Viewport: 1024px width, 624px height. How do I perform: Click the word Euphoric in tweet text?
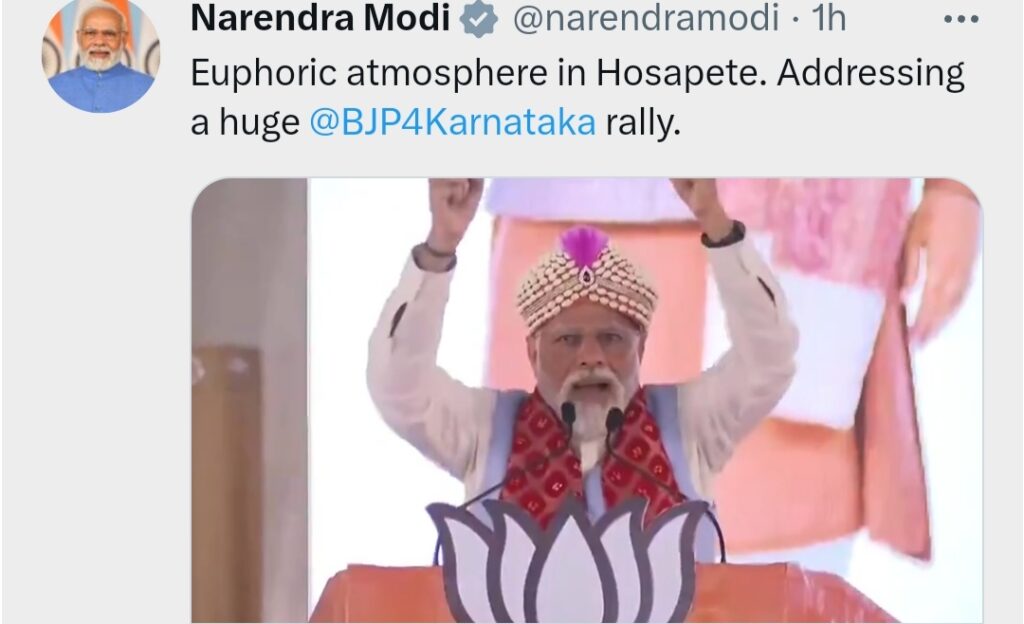[x=263, y=72]
